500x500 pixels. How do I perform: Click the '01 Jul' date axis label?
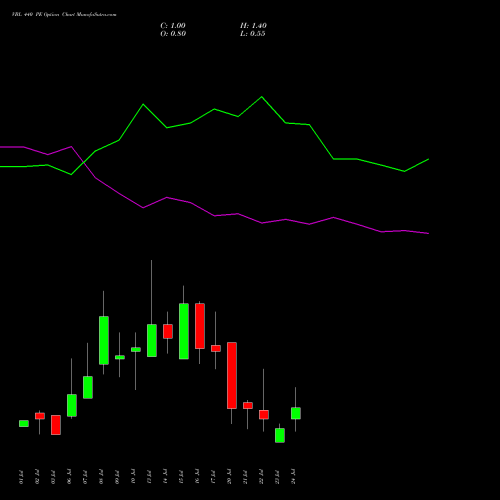pyautogui.click(x=21, y=476)
